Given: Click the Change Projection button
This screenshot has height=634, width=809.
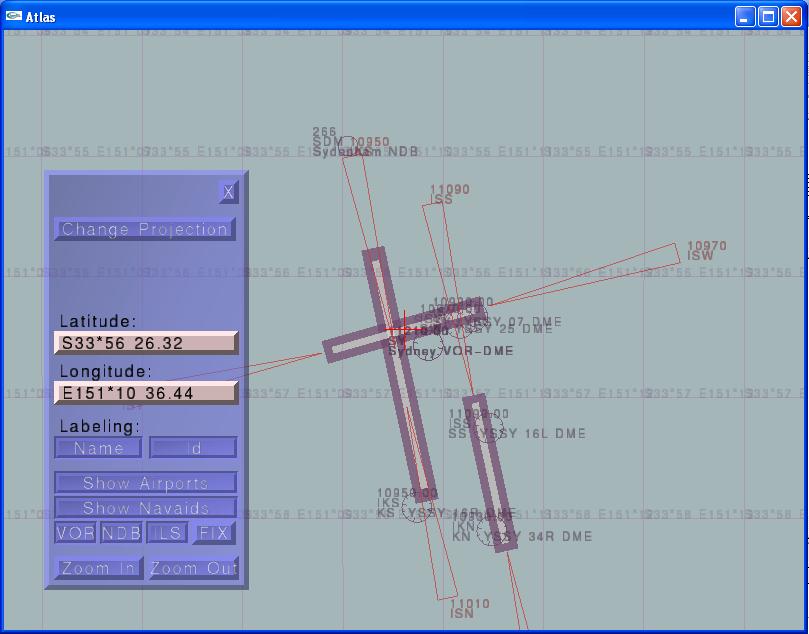Looking at the screenshot, I should coord(145,229).
